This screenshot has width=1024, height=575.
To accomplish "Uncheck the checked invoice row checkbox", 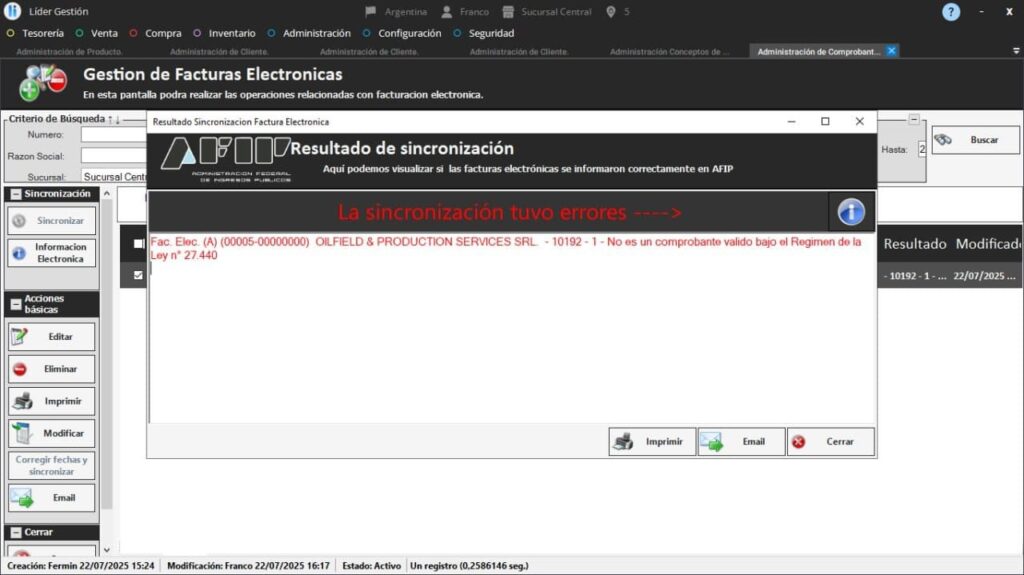I will pos(138,275).
